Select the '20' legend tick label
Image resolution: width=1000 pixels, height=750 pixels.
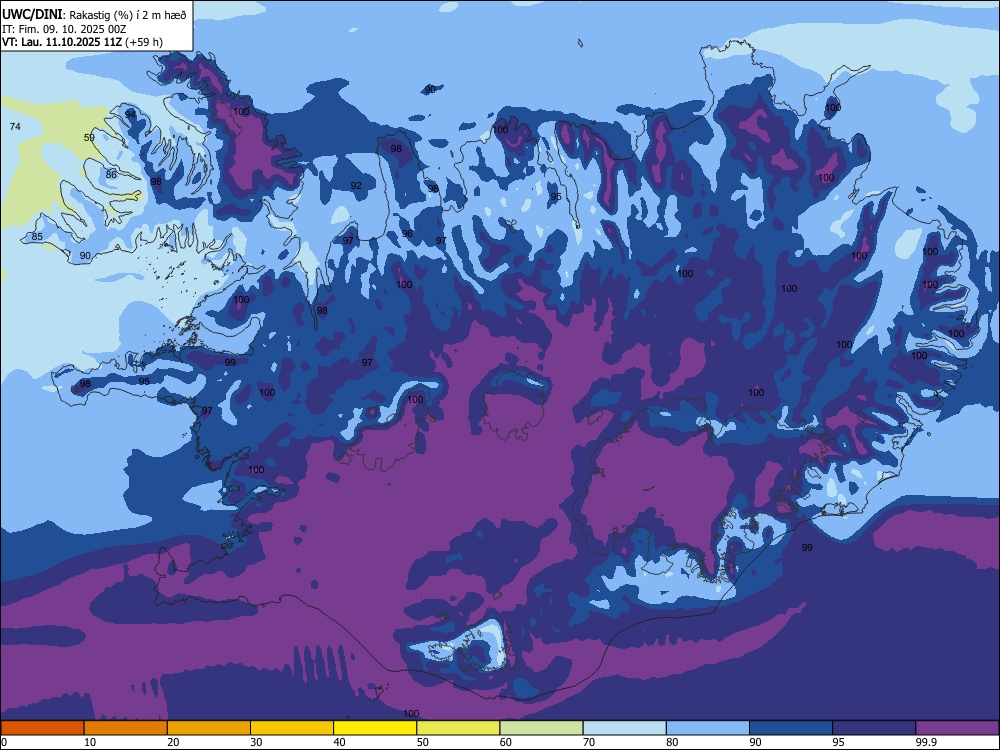pyautogui.click(x=173, y=742)
